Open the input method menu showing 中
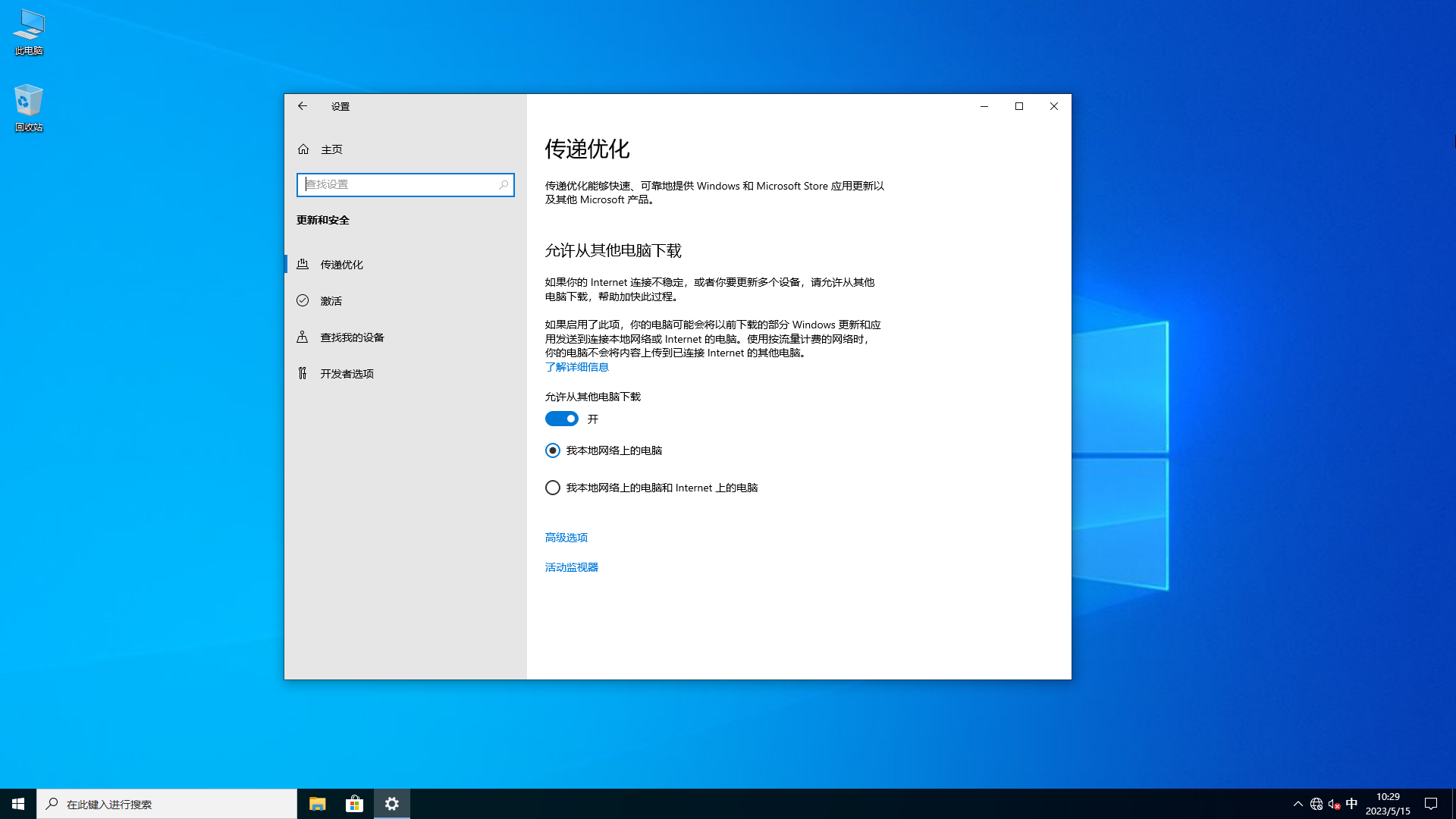The image size is (1456, 819). pos(1353,803)
